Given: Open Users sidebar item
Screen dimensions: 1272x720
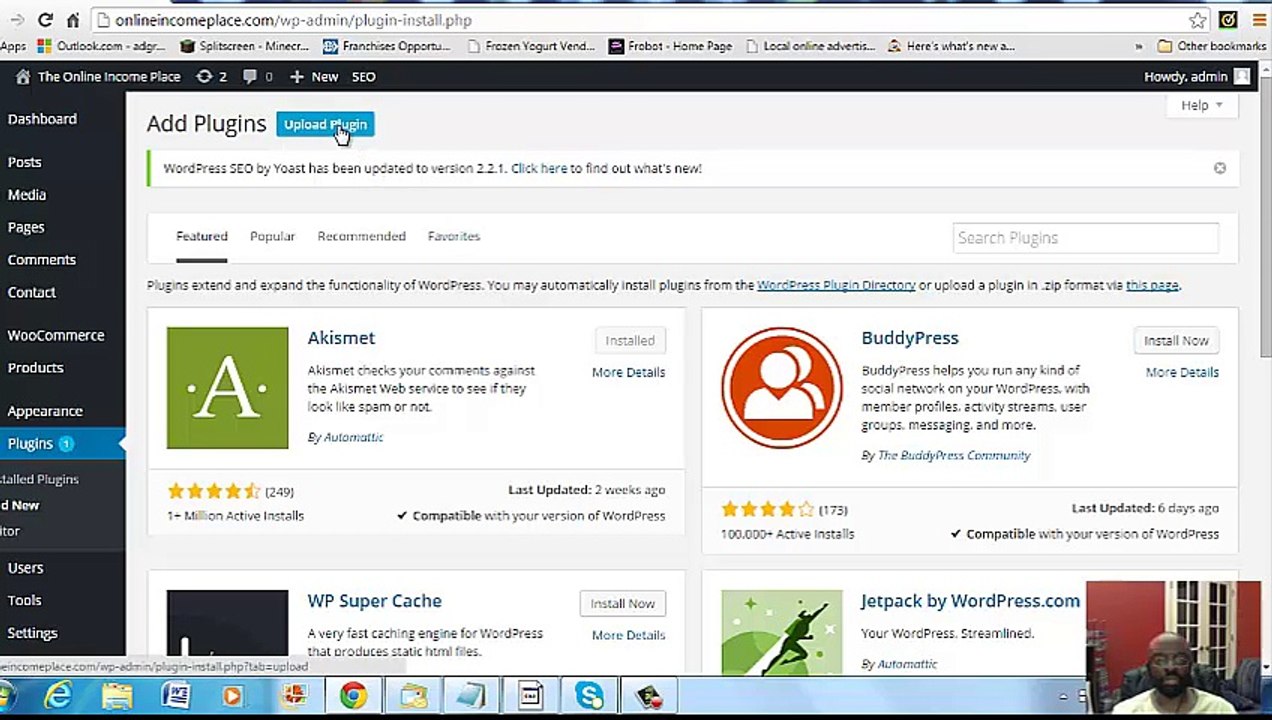Looking at the screenshot, I should pyautogui.click(x=26, y=568).
